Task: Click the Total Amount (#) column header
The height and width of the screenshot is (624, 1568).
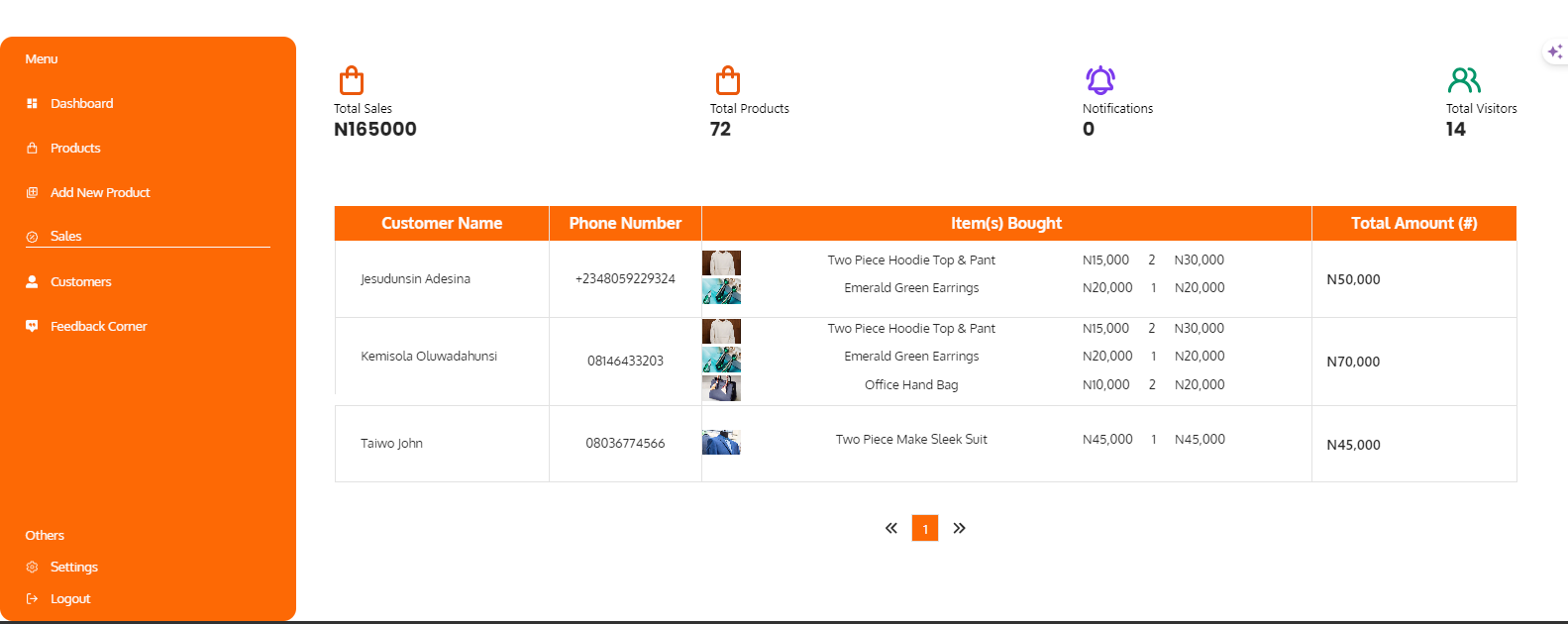Action: [1414, 223]
